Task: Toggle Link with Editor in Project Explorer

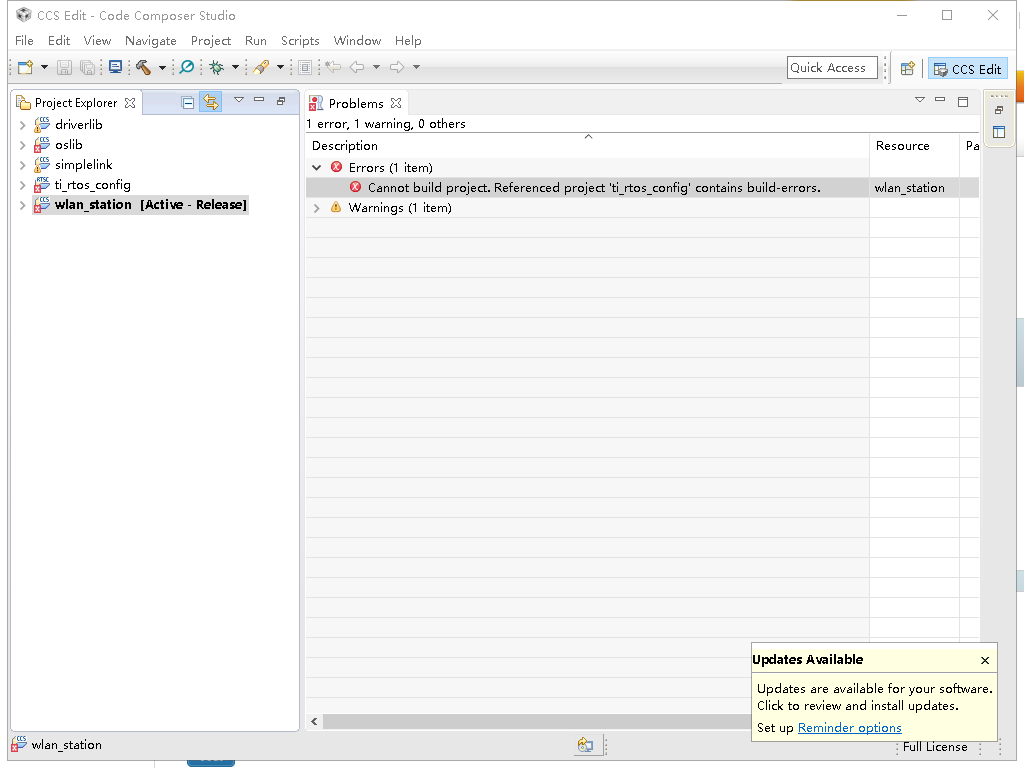Action: point(210,102)
